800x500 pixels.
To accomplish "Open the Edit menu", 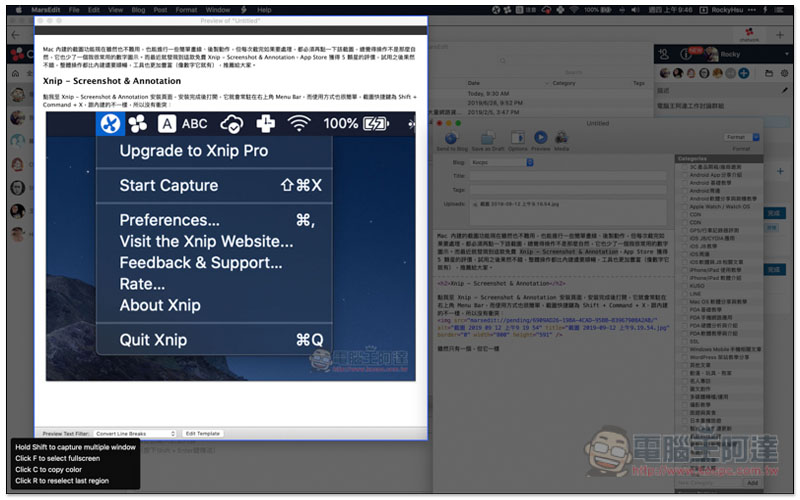I will click(93, 10).
